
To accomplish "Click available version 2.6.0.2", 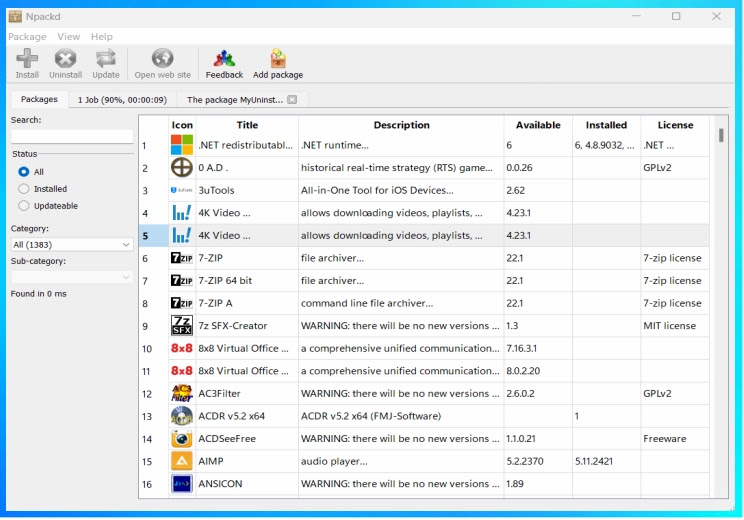I will point(520,393).
